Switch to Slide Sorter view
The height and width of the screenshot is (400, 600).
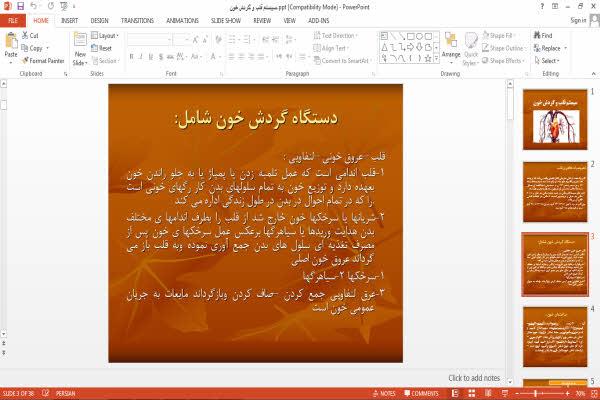[472, 393]
